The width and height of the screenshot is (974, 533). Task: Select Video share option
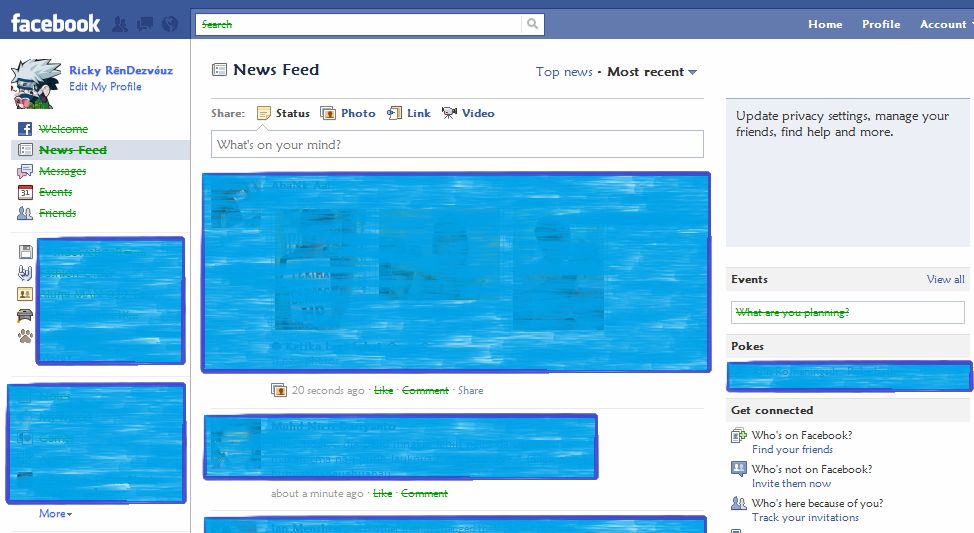coord(478,113)
